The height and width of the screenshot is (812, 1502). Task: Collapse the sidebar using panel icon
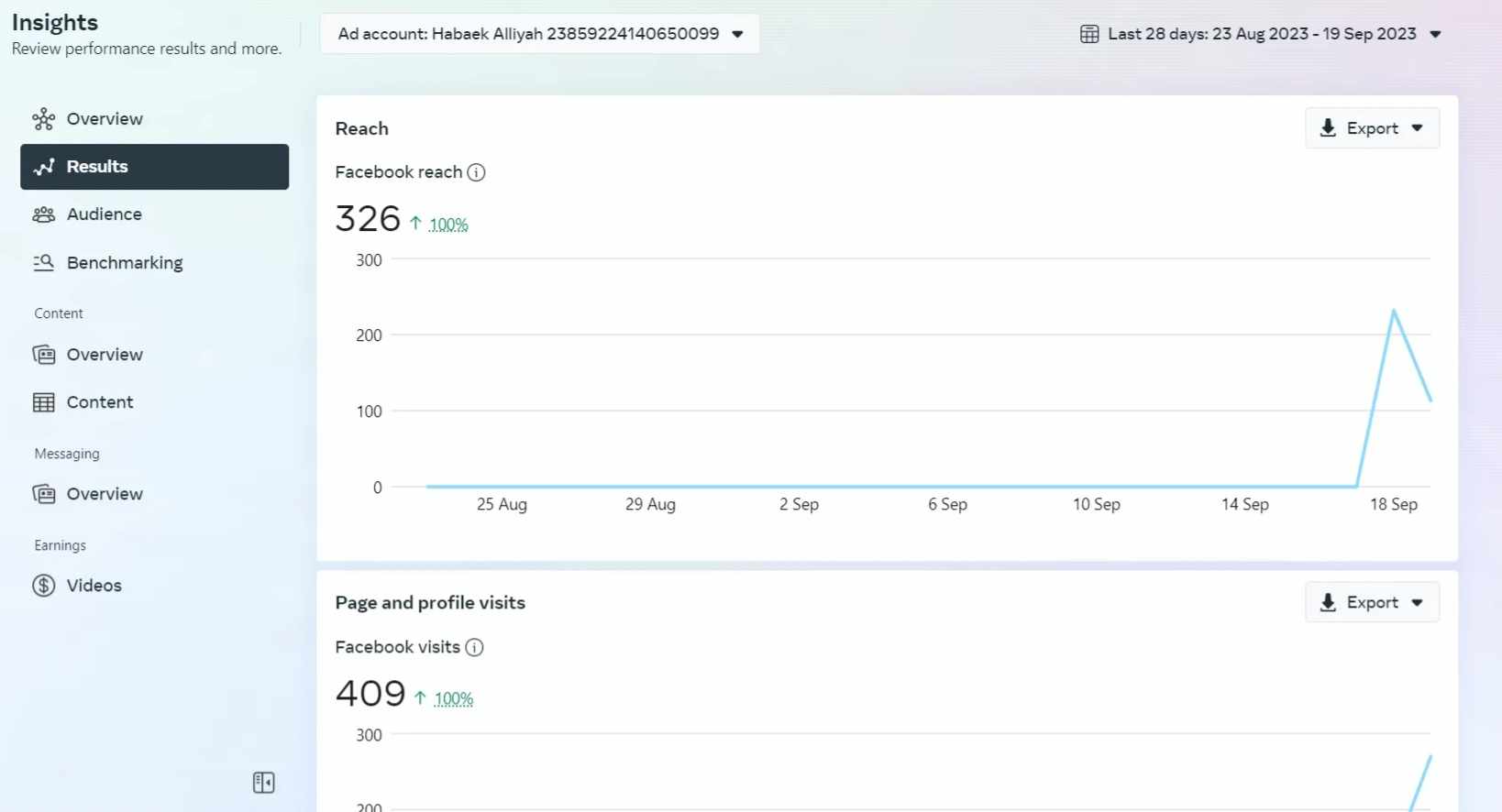tap(263, 782)
